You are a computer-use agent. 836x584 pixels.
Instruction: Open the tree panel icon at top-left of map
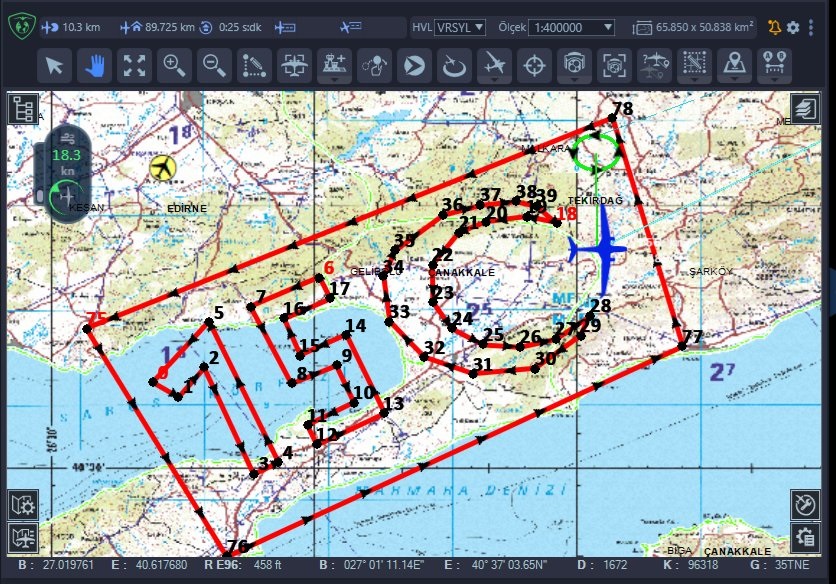point(22,108)
